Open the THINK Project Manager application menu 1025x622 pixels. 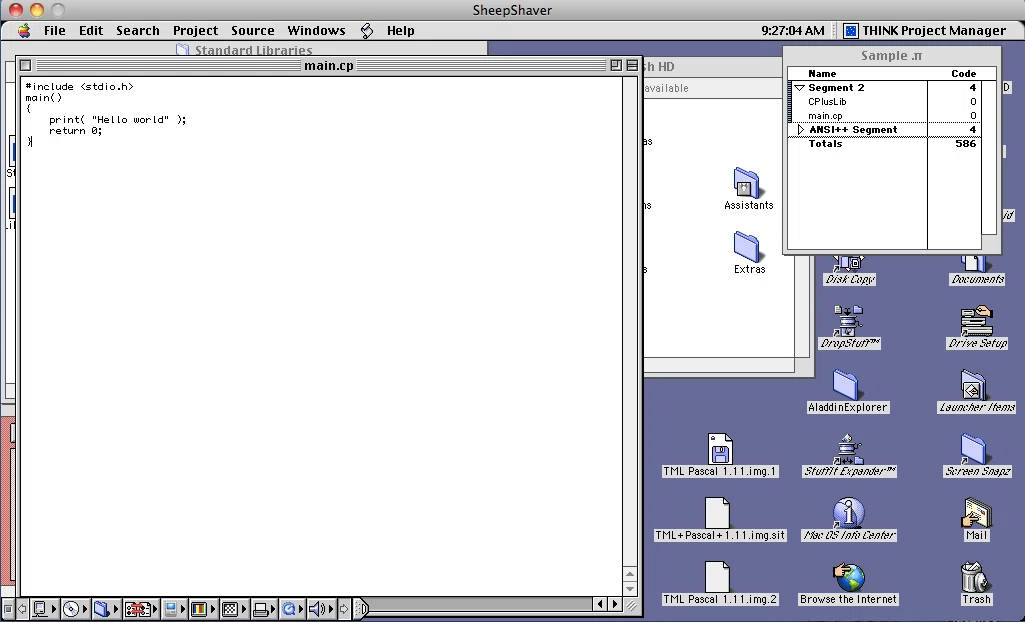(x=925, y=31)
